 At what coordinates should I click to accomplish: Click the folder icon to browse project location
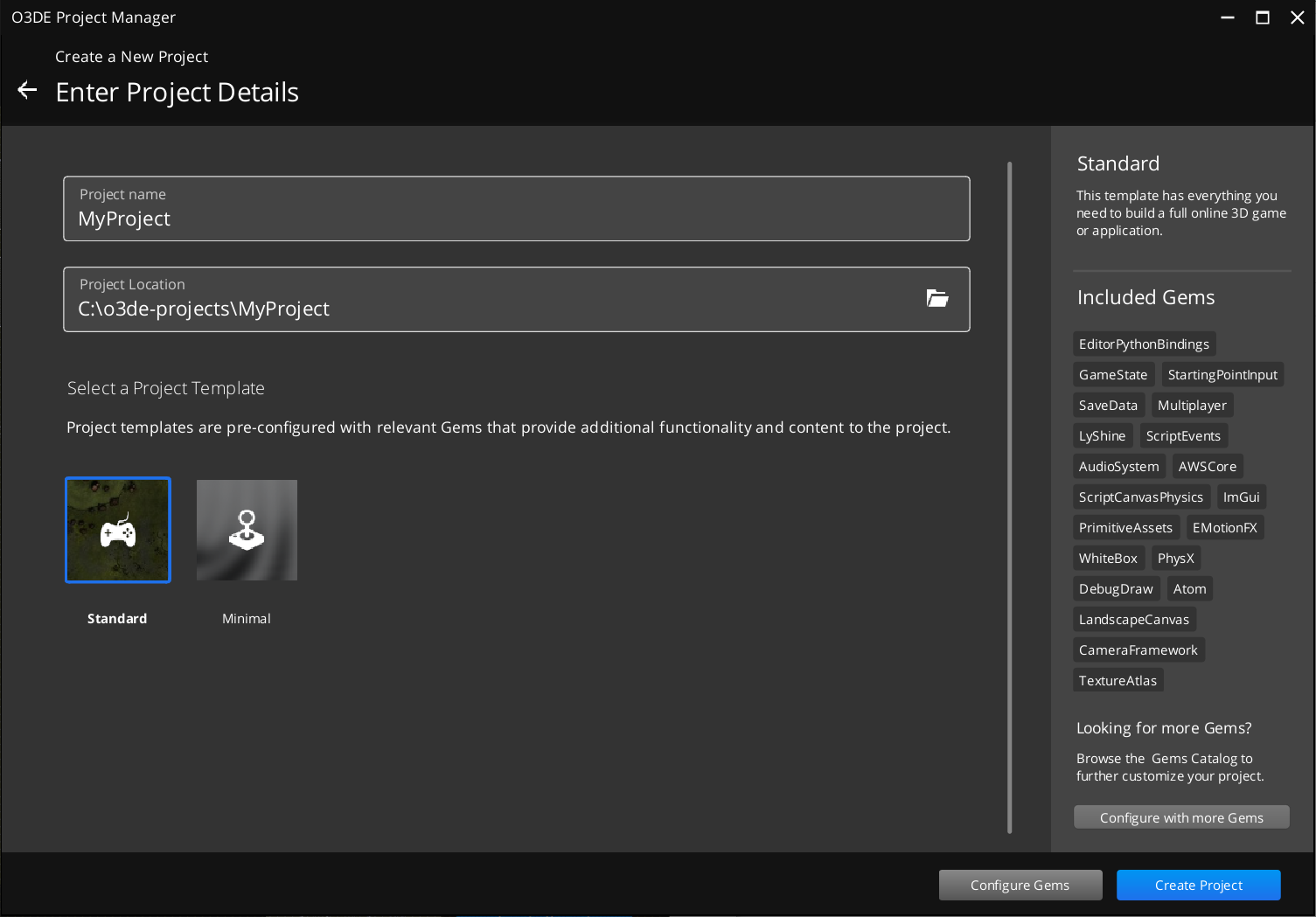(x=937, y=298)
